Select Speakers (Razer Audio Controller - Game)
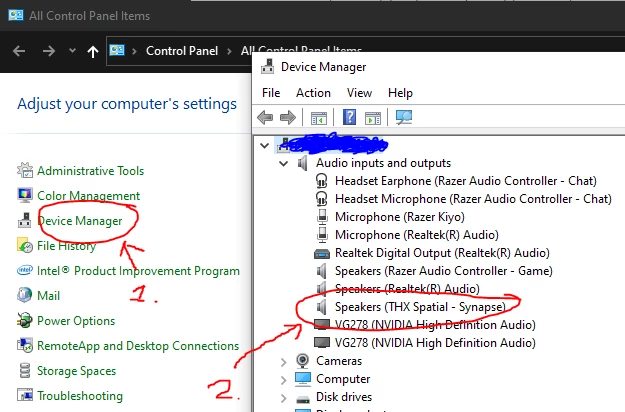625x412 pixels. (444, 271)
